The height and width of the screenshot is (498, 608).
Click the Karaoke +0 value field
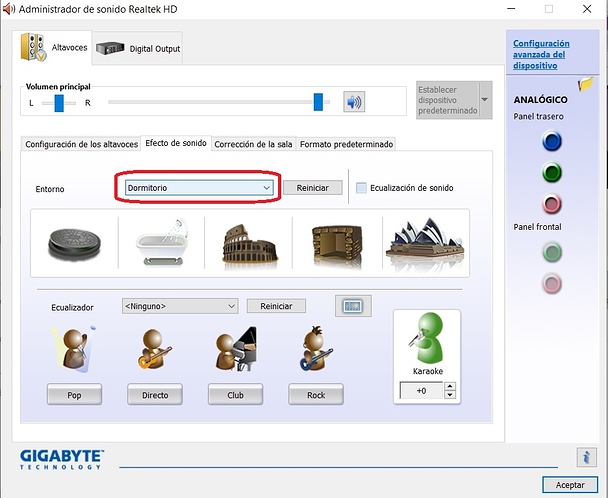click(x=421, y=391)
